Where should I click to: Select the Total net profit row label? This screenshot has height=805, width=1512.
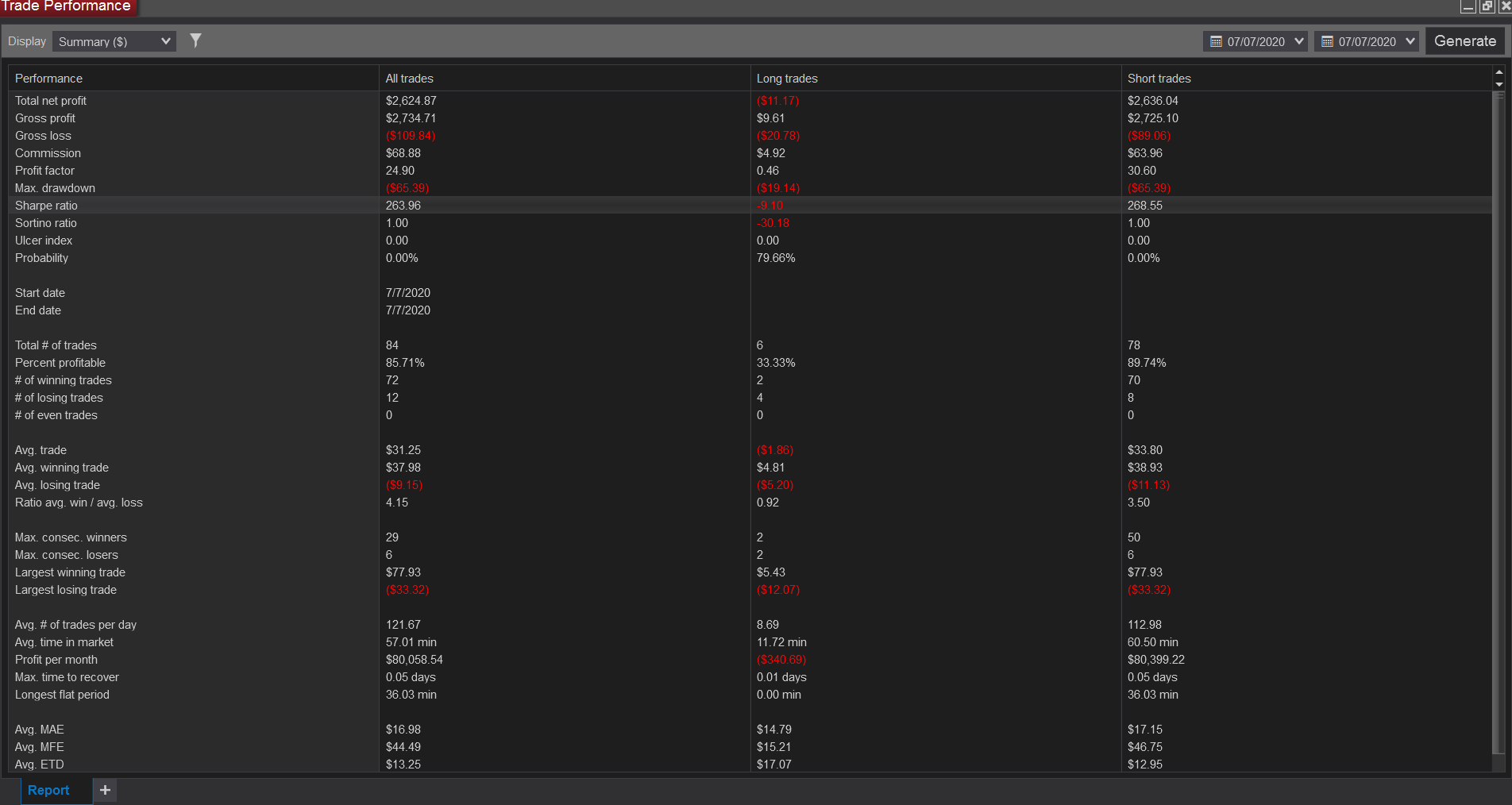(51, 101)
